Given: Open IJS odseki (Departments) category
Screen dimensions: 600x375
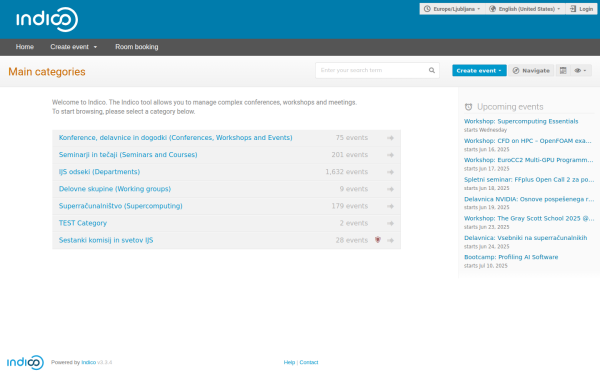Looking at the screenshot, I should [x=99, y=172].
